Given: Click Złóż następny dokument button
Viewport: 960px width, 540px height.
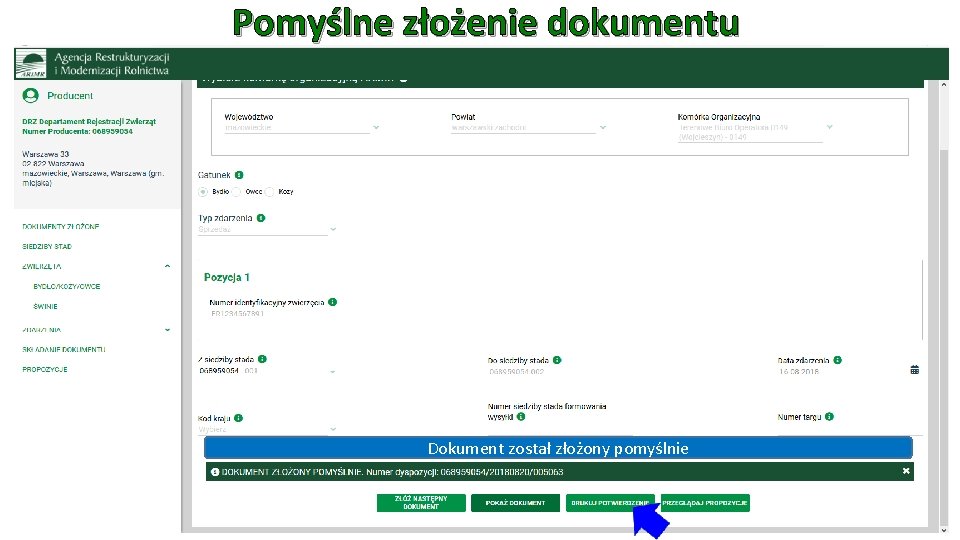Looking at the screenshot, I should tap(421, 503).
